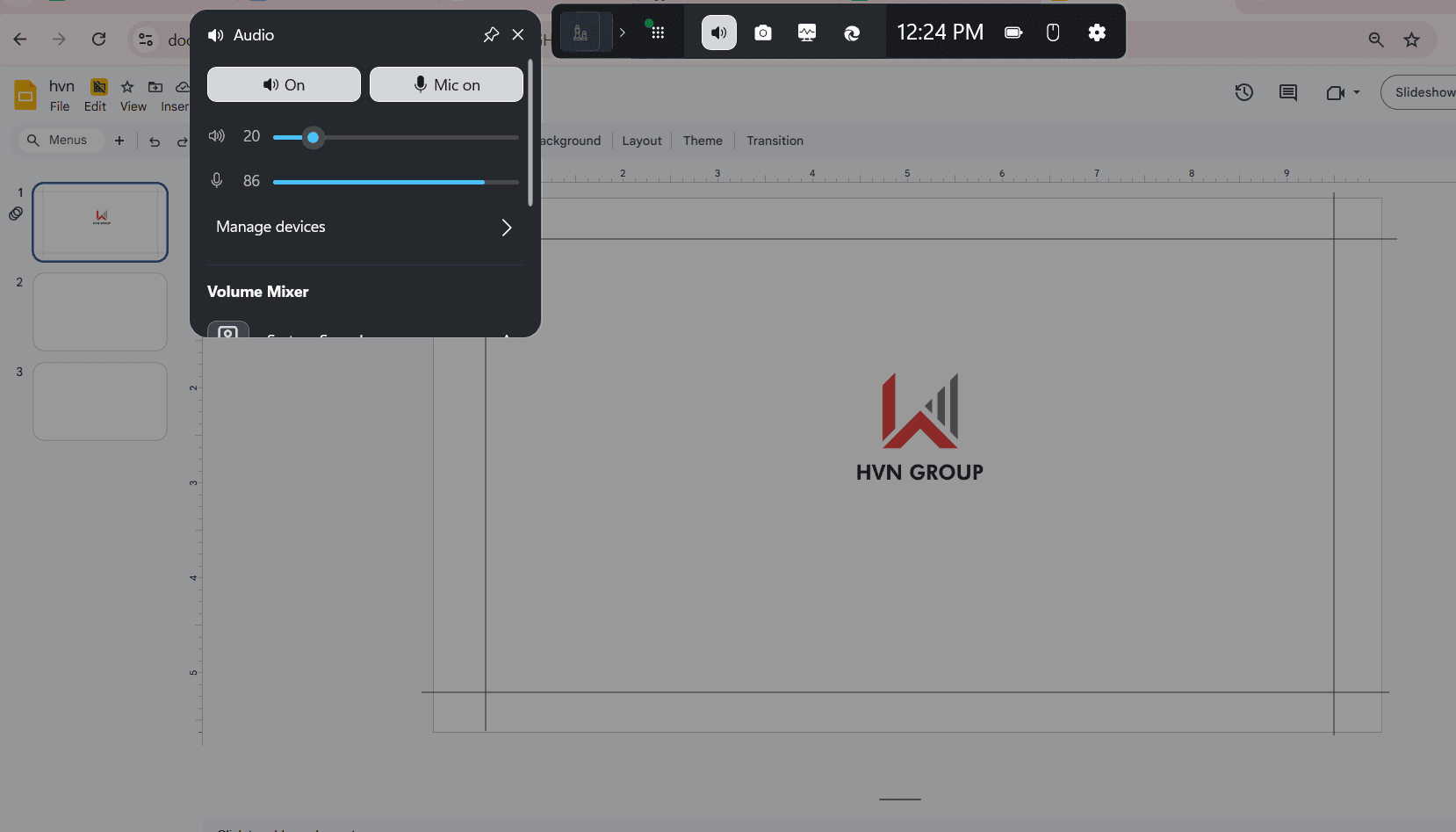Toggle the Mic on button
Viewport: 1456px width, 832px height.
[x=446, y=85]
